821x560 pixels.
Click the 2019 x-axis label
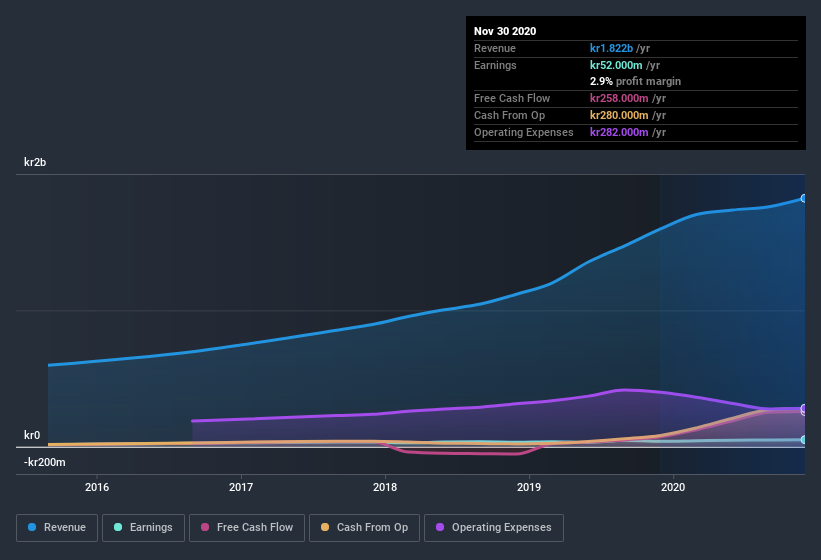[529, 487]
